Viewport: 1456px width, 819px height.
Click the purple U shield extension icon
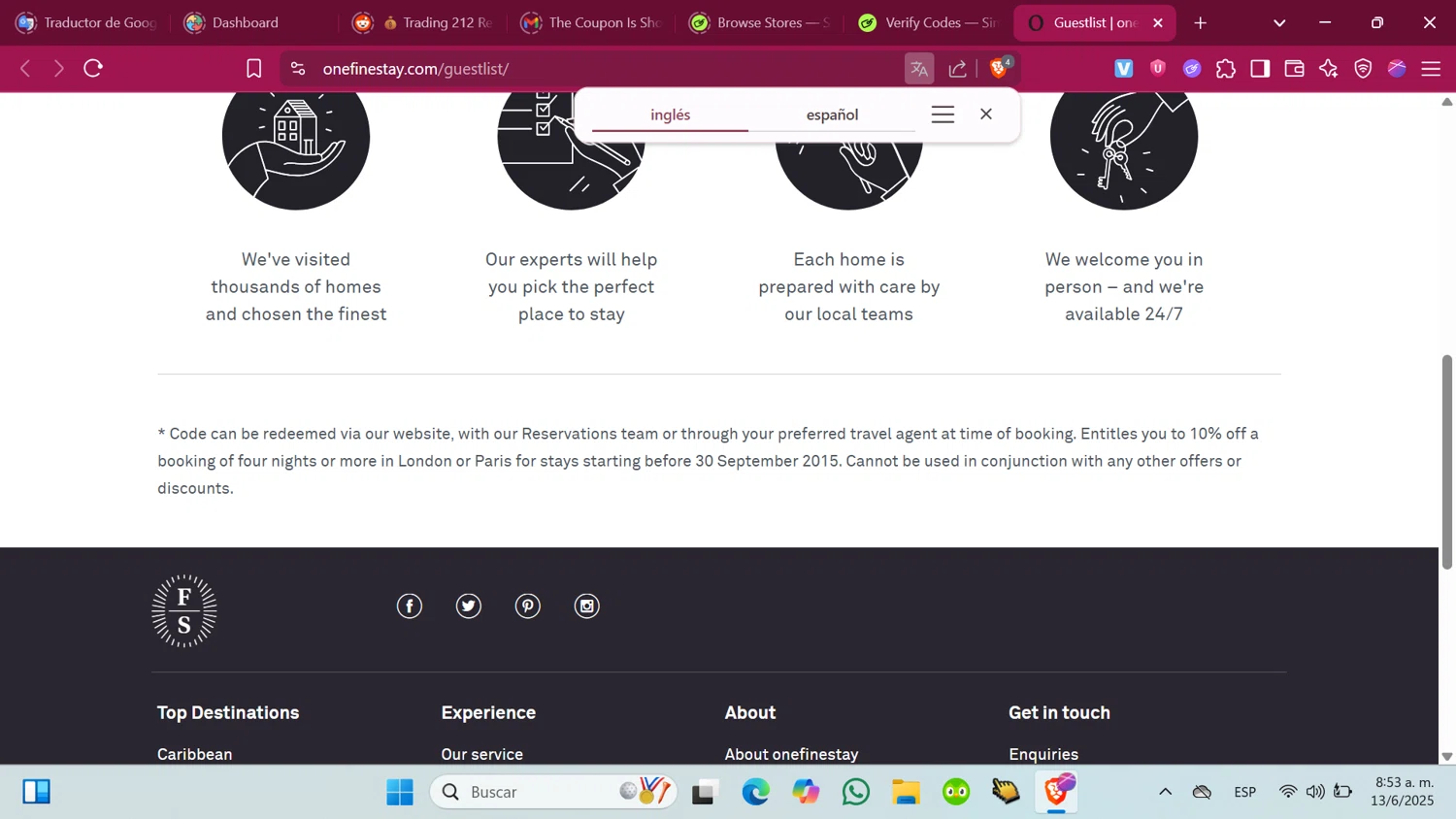[x=1158, y=69]
